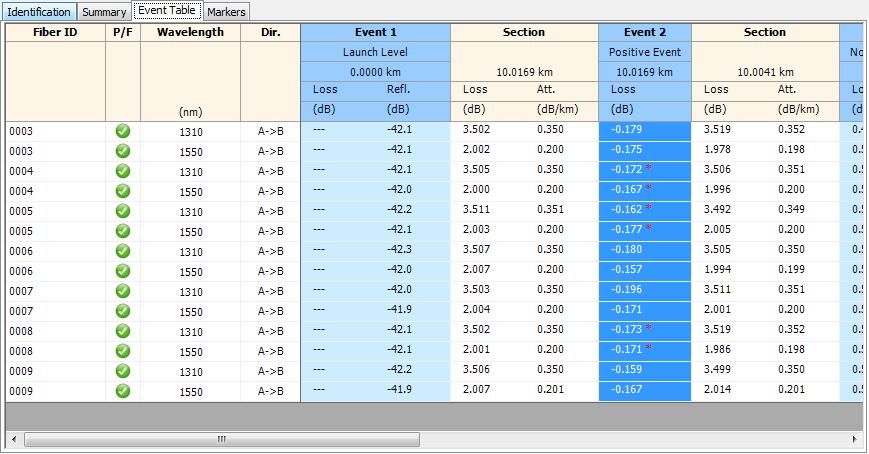Select Event 2 loss value -0.196
869x454 pixels.
pyautogui.click(x=626, y=289)
